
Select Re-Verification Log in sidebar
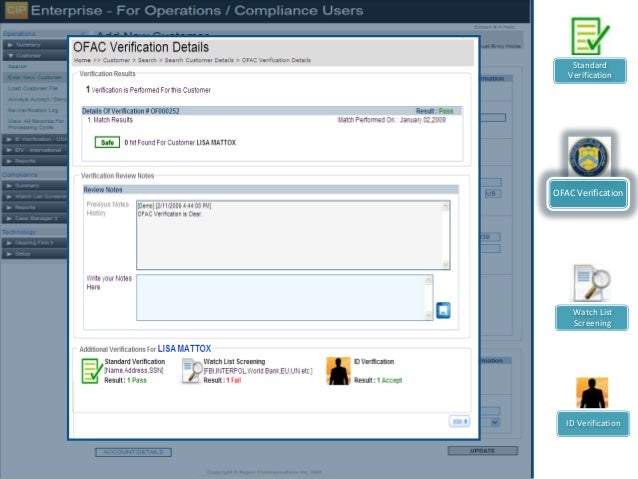33,110
